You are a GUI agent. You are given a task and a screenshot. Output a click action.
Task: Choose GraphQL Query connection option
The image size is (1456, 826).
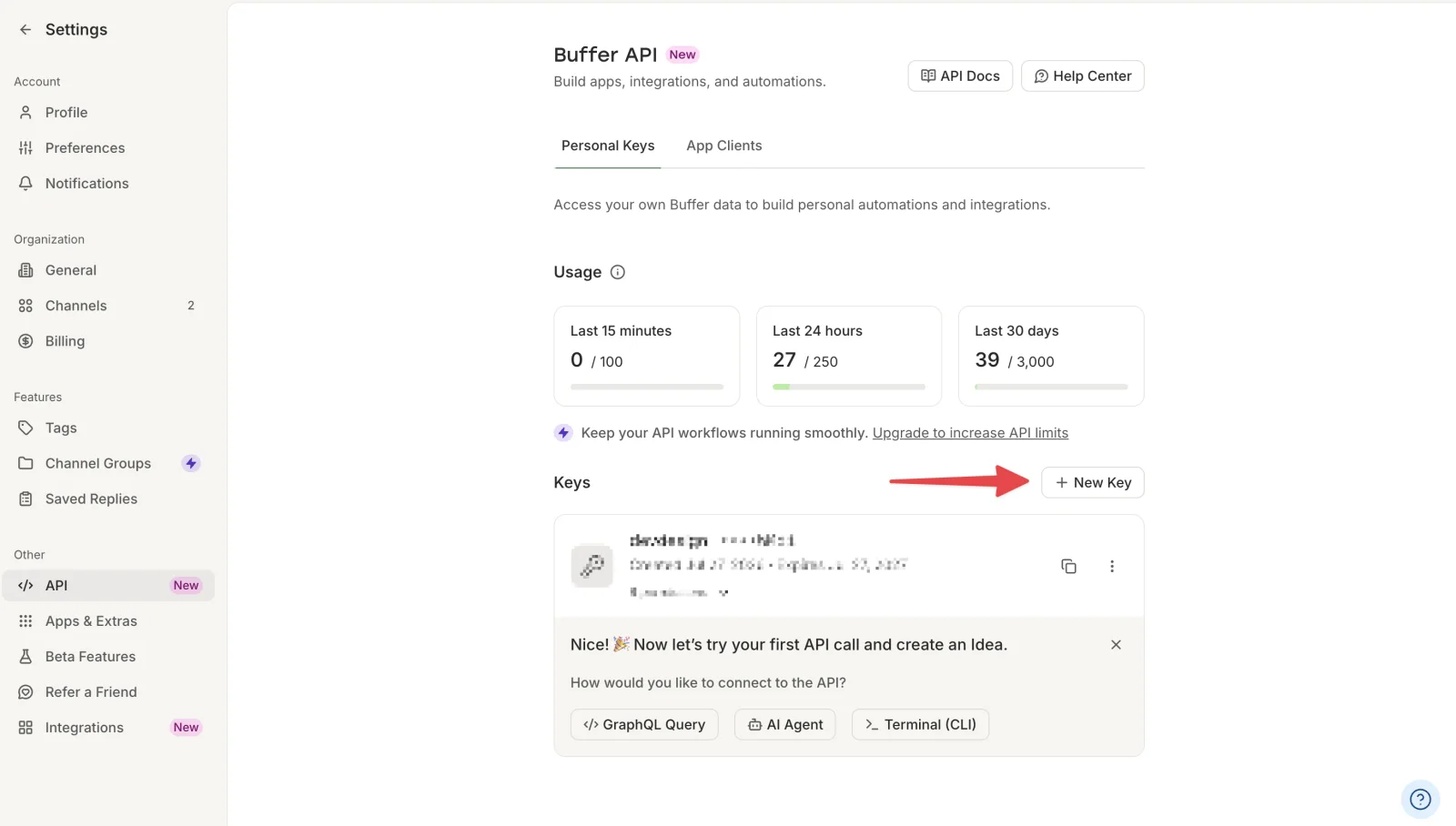pyautogui.click(x=644, y=724)
